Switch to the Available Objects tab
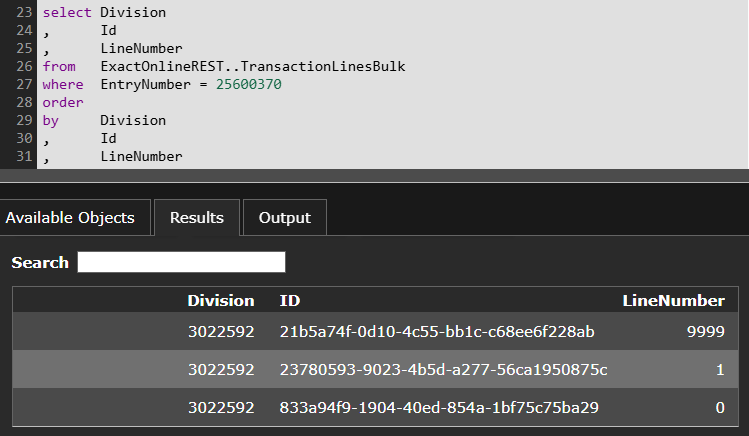749x436 pixels. (70, 218)
